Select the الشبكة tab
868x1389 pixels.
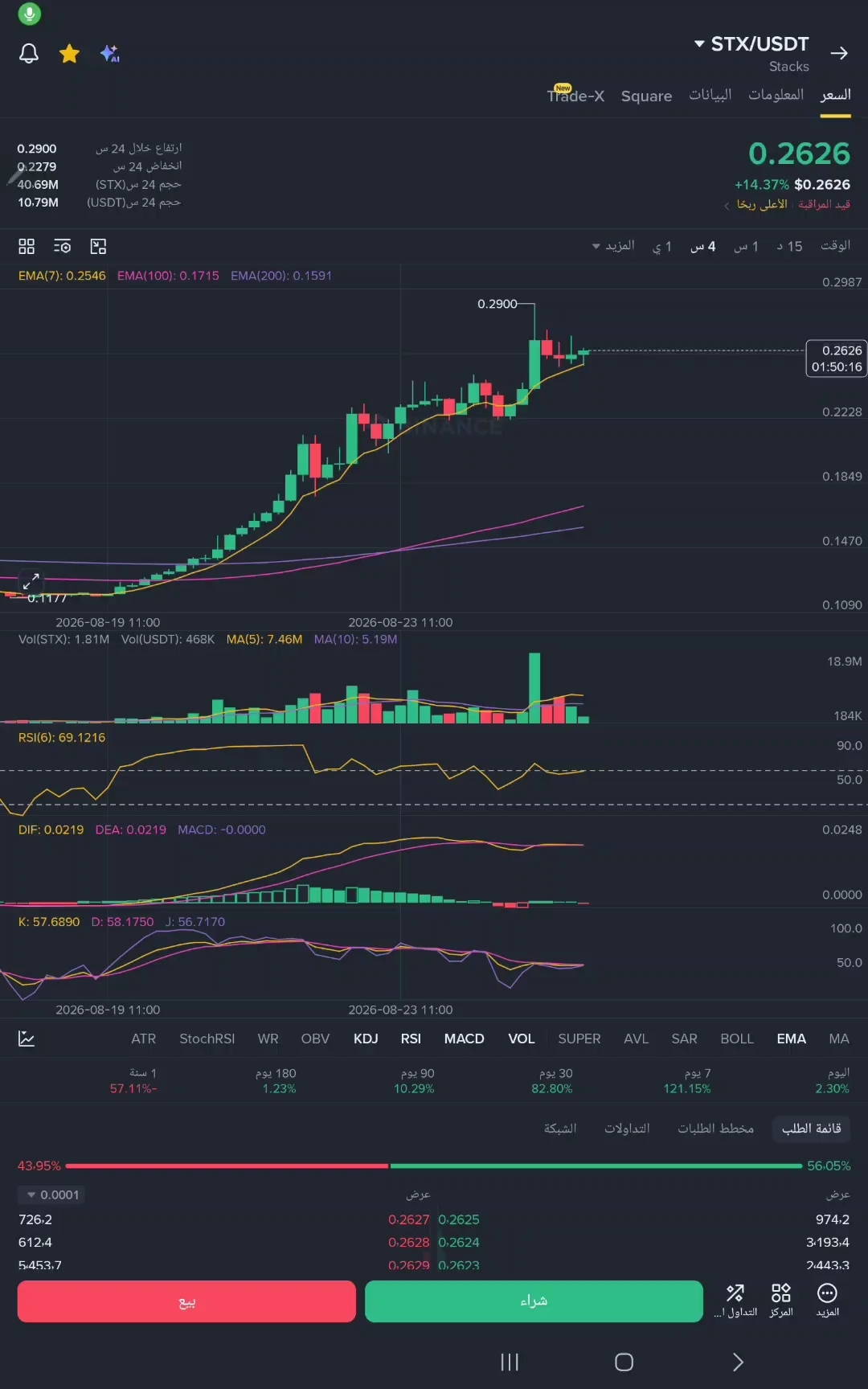coord(560,1129)
